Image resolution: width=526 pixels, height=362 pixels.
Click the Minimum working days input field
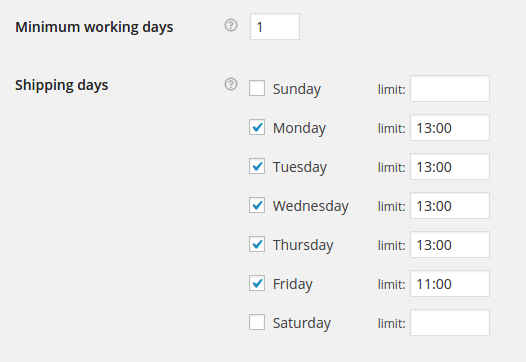click(275, 27)
